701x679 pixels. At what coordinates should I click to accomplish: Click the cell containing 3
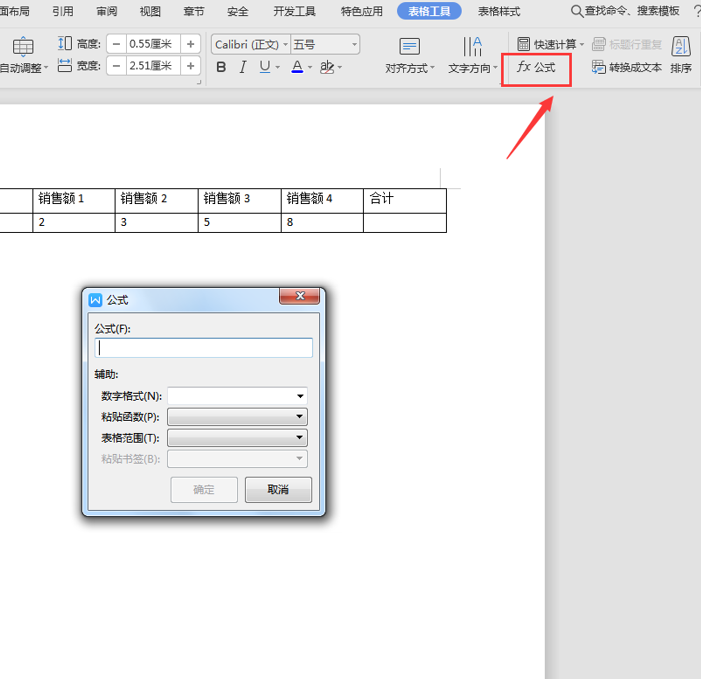[156, 223]
